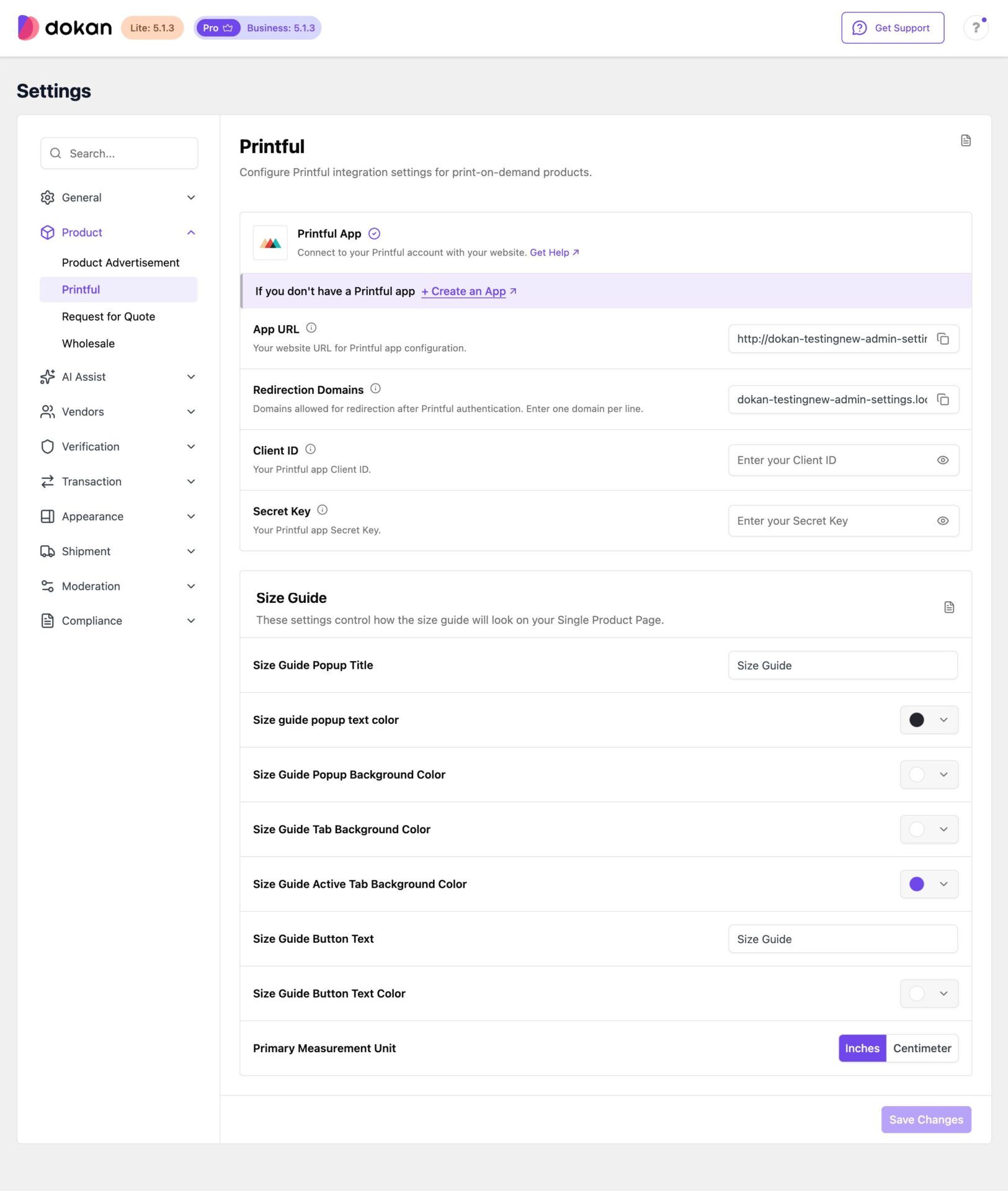
Task: Show Secret Key info icon
Action: click(x=323, y=511)
